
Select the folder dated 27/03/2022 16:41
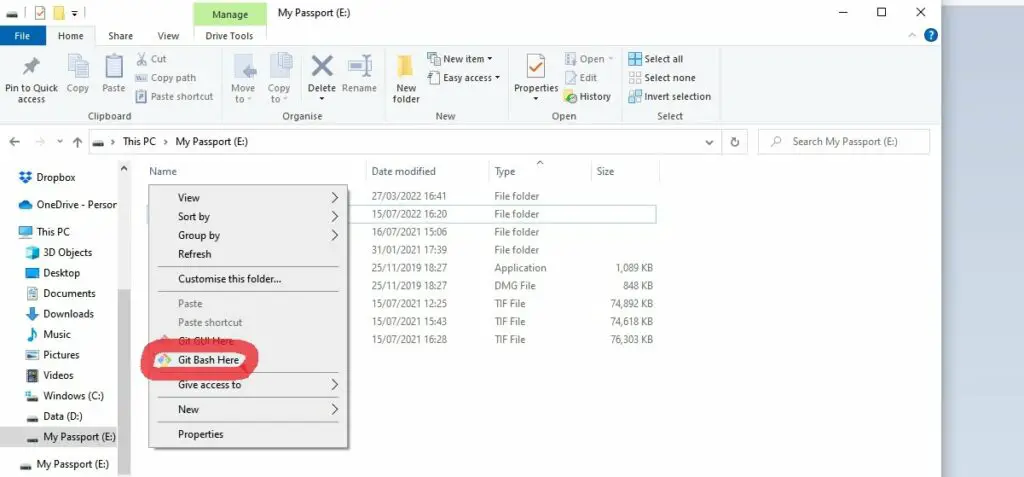401,196
